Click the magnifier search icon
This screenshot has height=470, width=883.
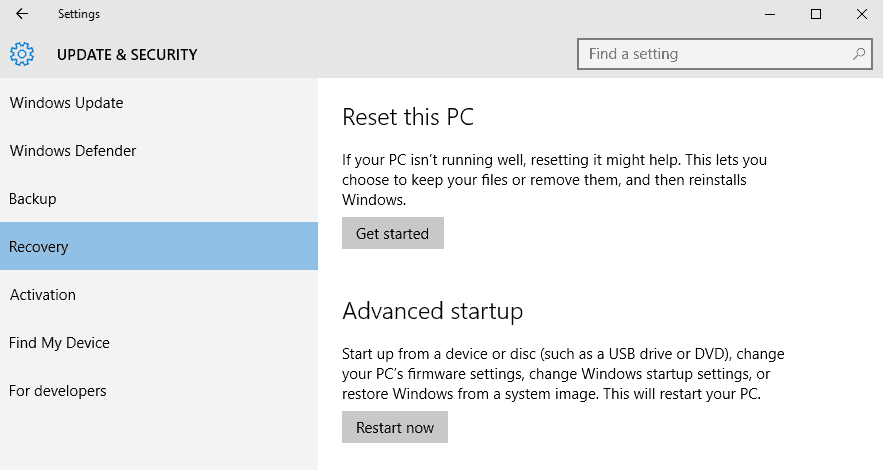click(858, 54)
